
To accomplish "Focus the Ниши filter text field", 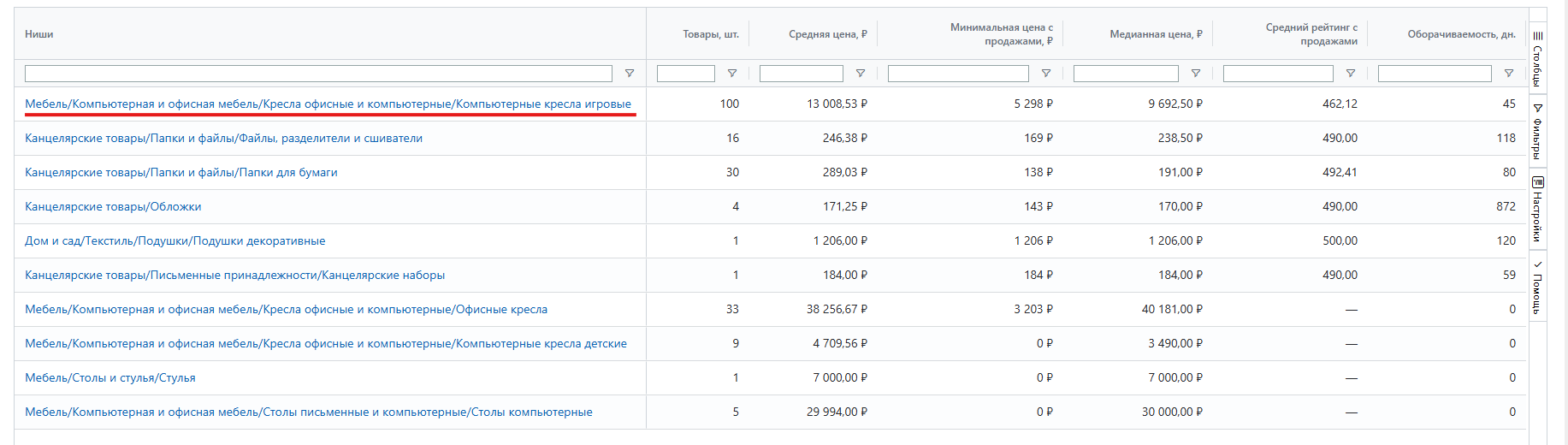I will [x=318, y=74].
